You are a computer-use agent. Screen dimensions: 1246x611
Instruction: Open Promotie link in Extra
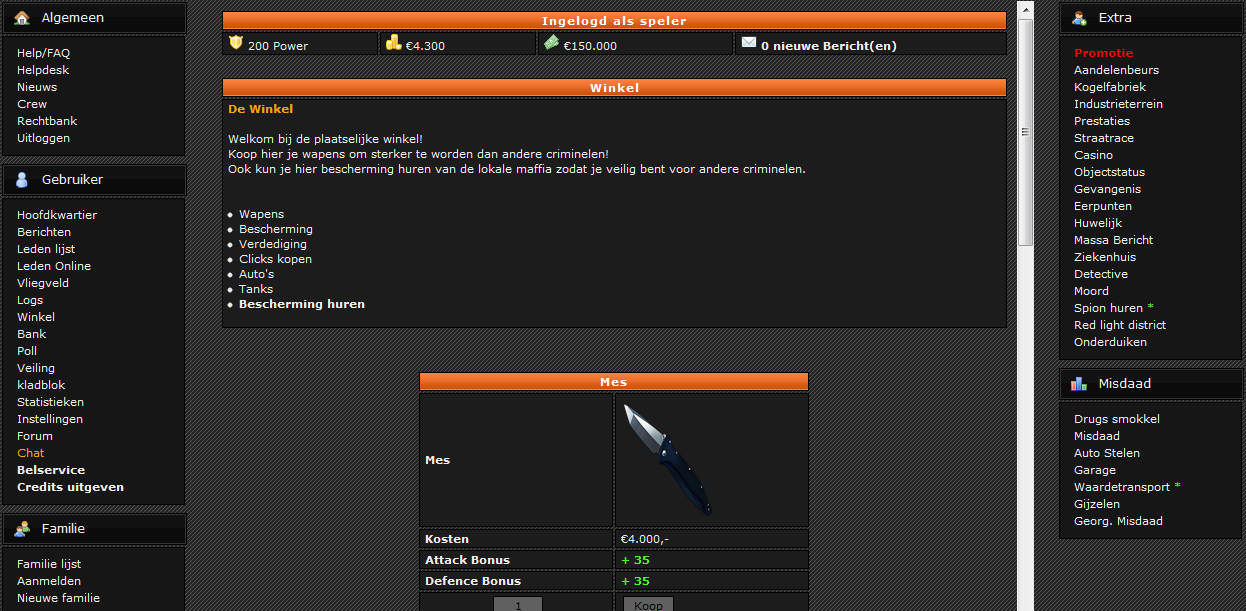coord(1104,53)
